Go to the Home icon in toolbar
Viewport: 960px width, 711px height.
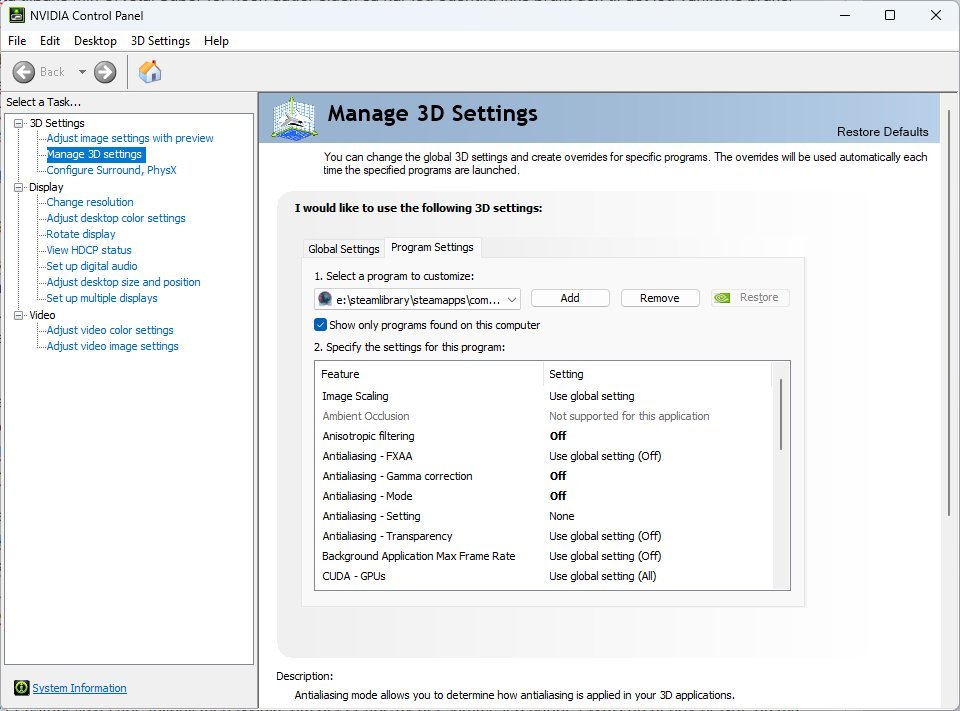pyautogui.click(x=150, y=72)
